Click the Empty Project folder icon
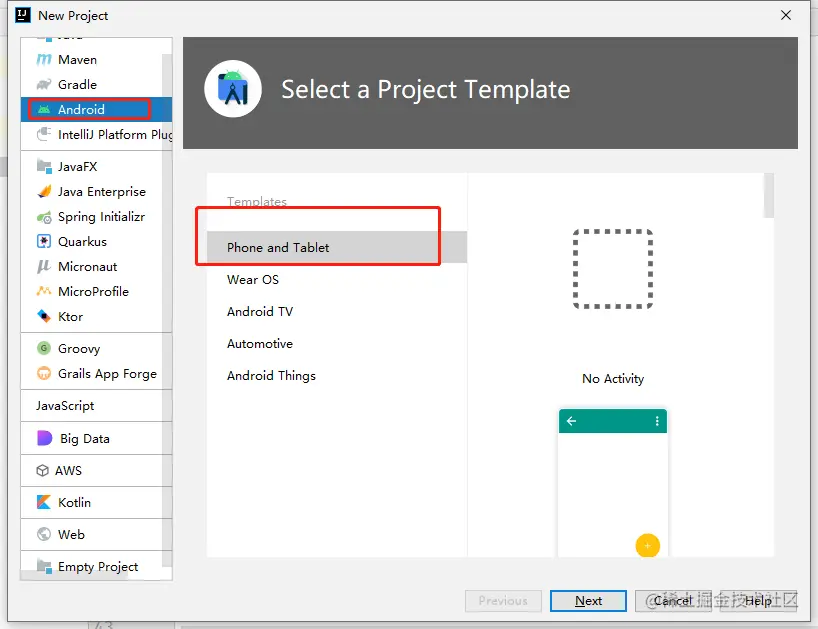 pyautogui.click(x=44, y=566)
